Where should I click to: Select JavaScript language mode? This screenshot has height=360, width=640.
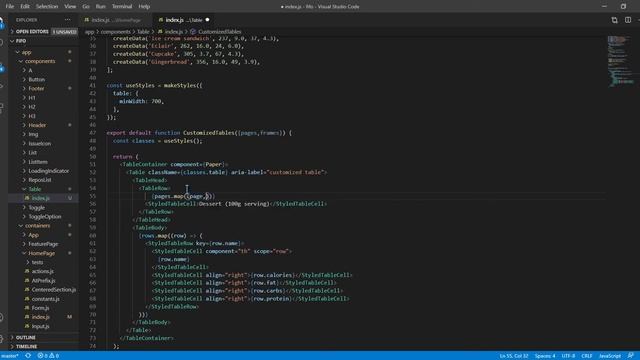coord(610,356)
